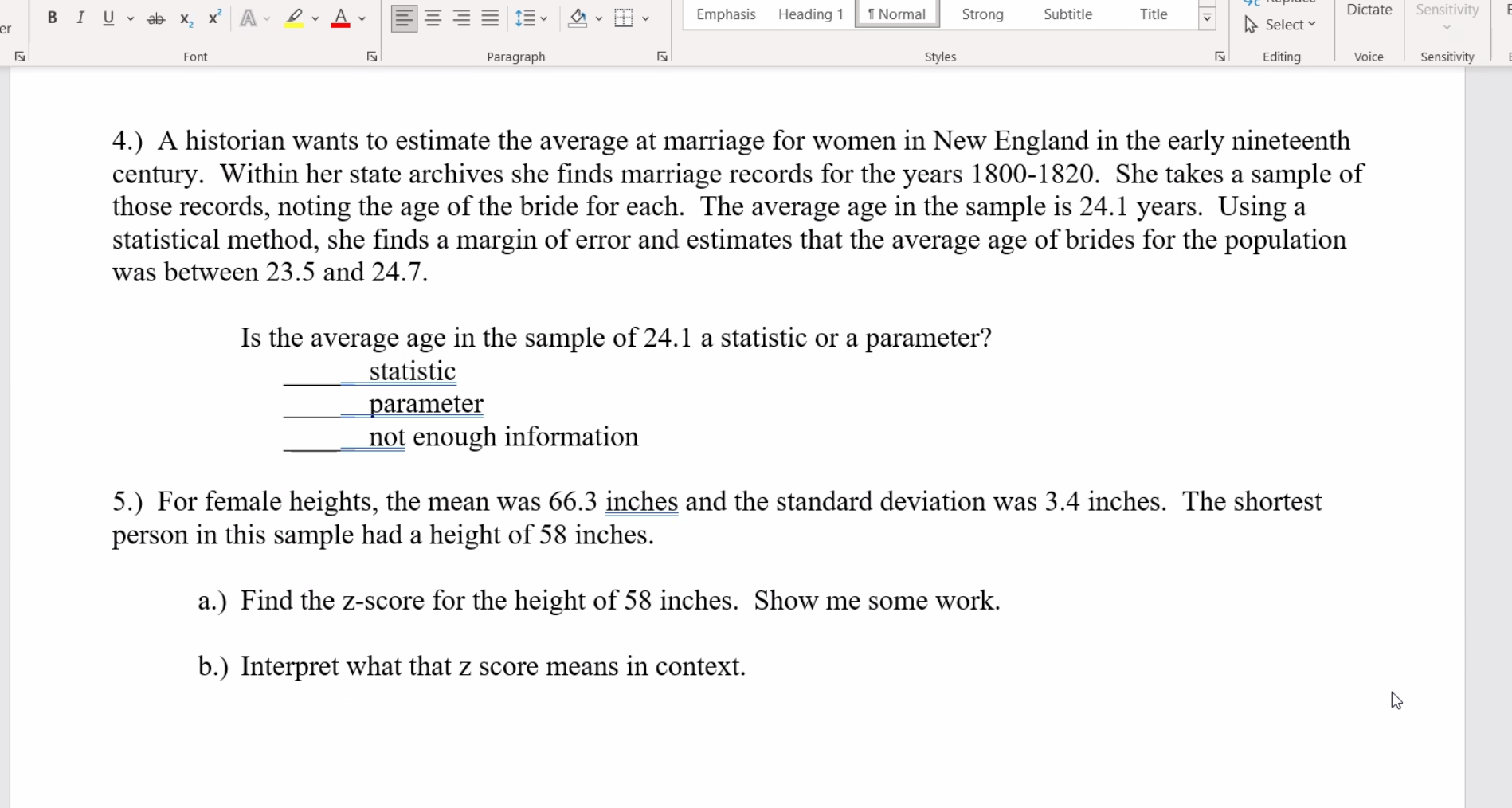1512x808 pixels.
Task: Apply Subtitle style
Action: coord(1067,14)
